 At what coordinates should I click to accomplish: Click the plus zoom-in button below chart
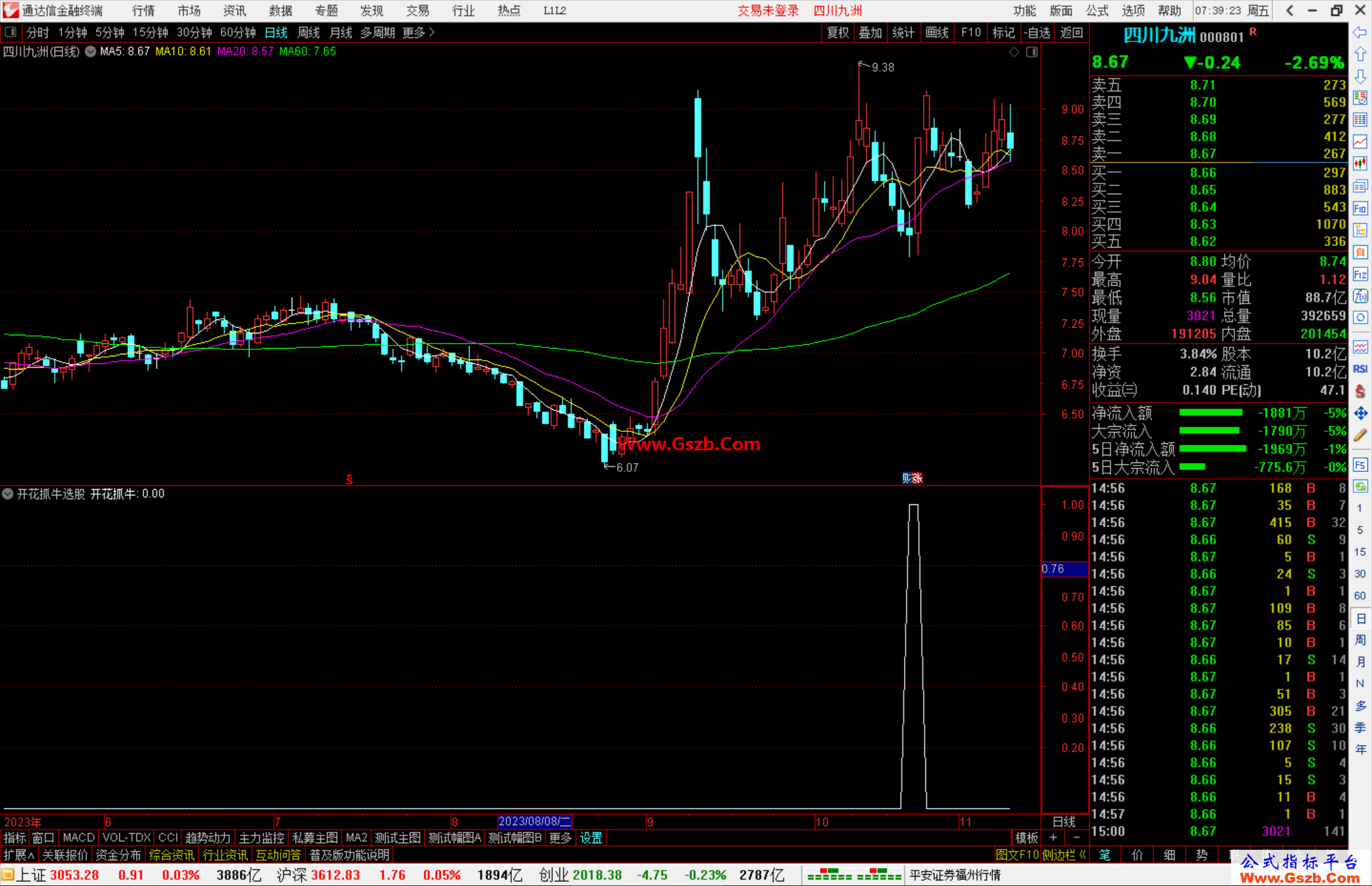(1053, 838)
